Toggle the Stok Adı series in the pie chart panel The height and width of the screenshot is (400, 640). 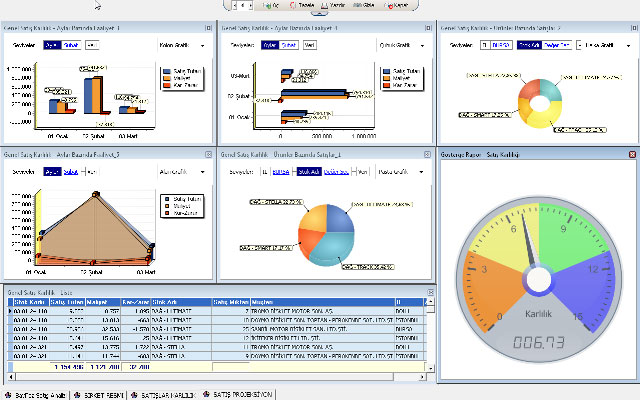[308, 171]
